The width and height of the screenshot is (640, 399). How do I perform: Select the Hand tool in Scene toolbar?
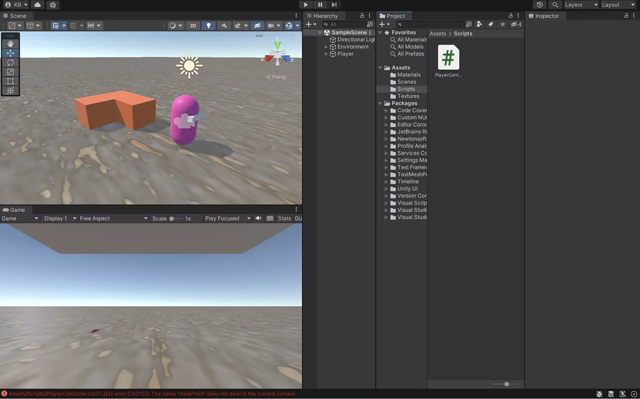10,43
